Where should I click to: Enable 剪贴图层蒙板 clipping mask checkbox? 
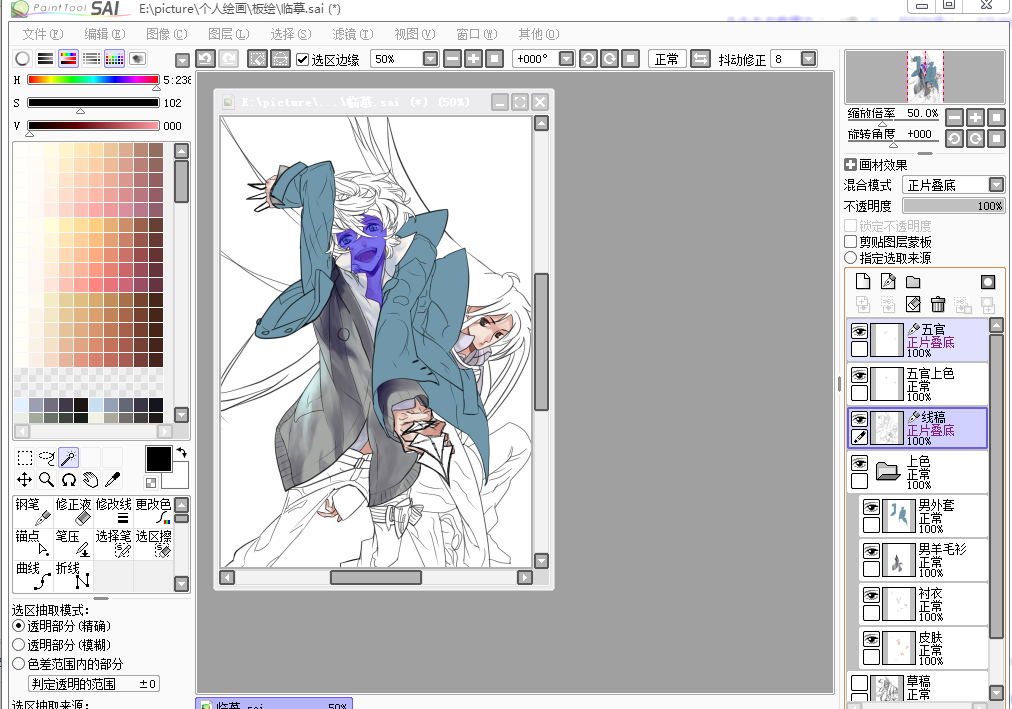point(851,242)
